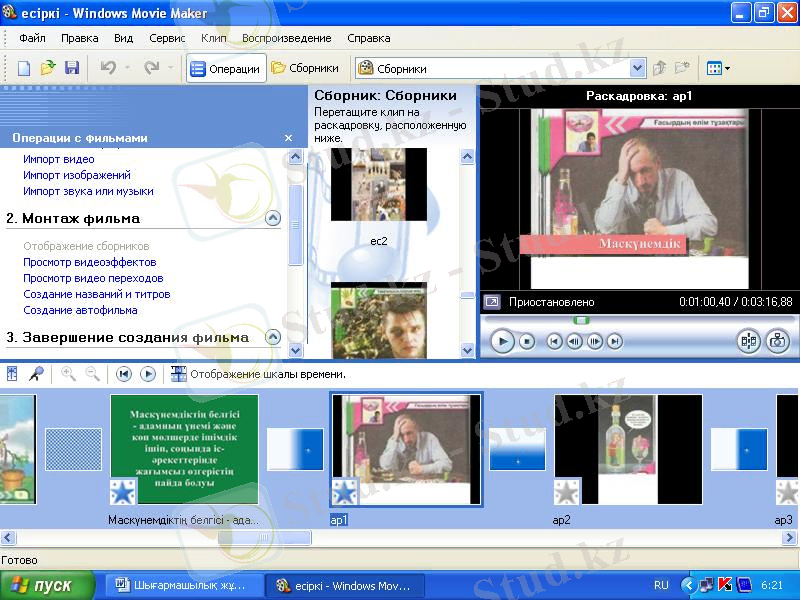Click the preview seek bar slider

point(581,320)
